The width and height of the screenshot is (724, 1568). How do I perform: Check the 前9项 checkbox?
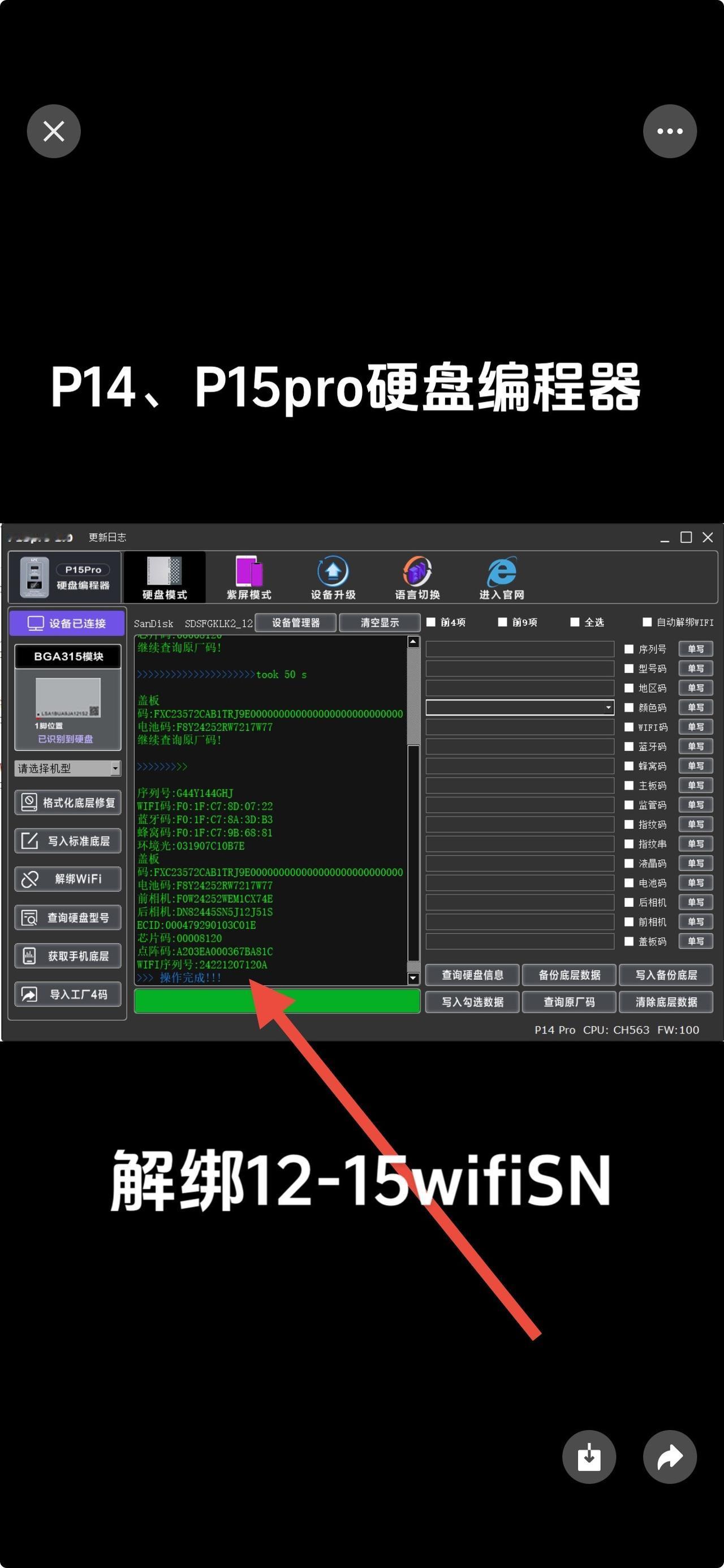(x=502, y=621)
